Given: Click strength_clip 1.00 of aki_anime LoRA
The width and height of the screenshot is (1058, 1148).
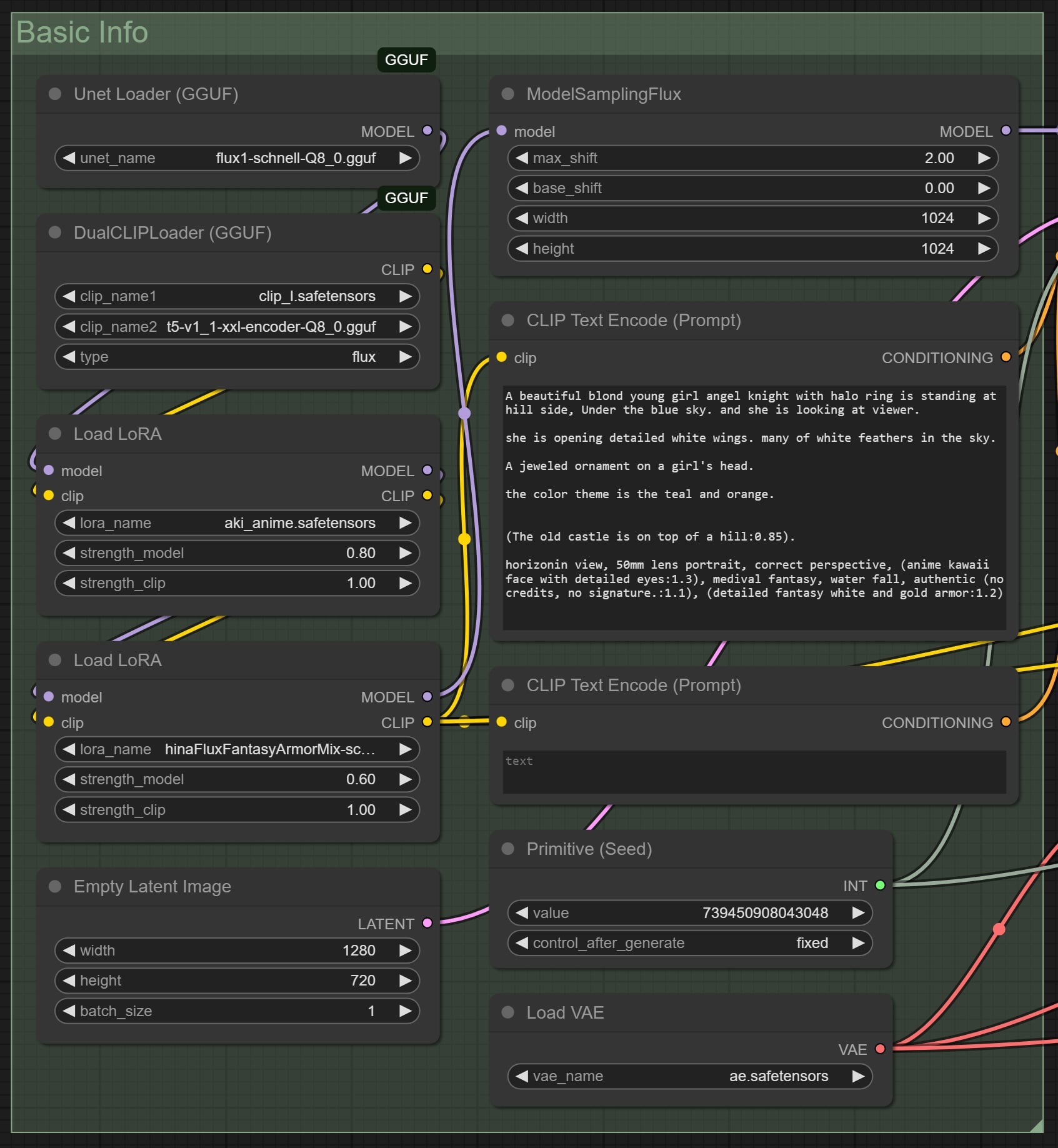Looking at the screenshot, I should pyautogui.click(x=237, y=583).
